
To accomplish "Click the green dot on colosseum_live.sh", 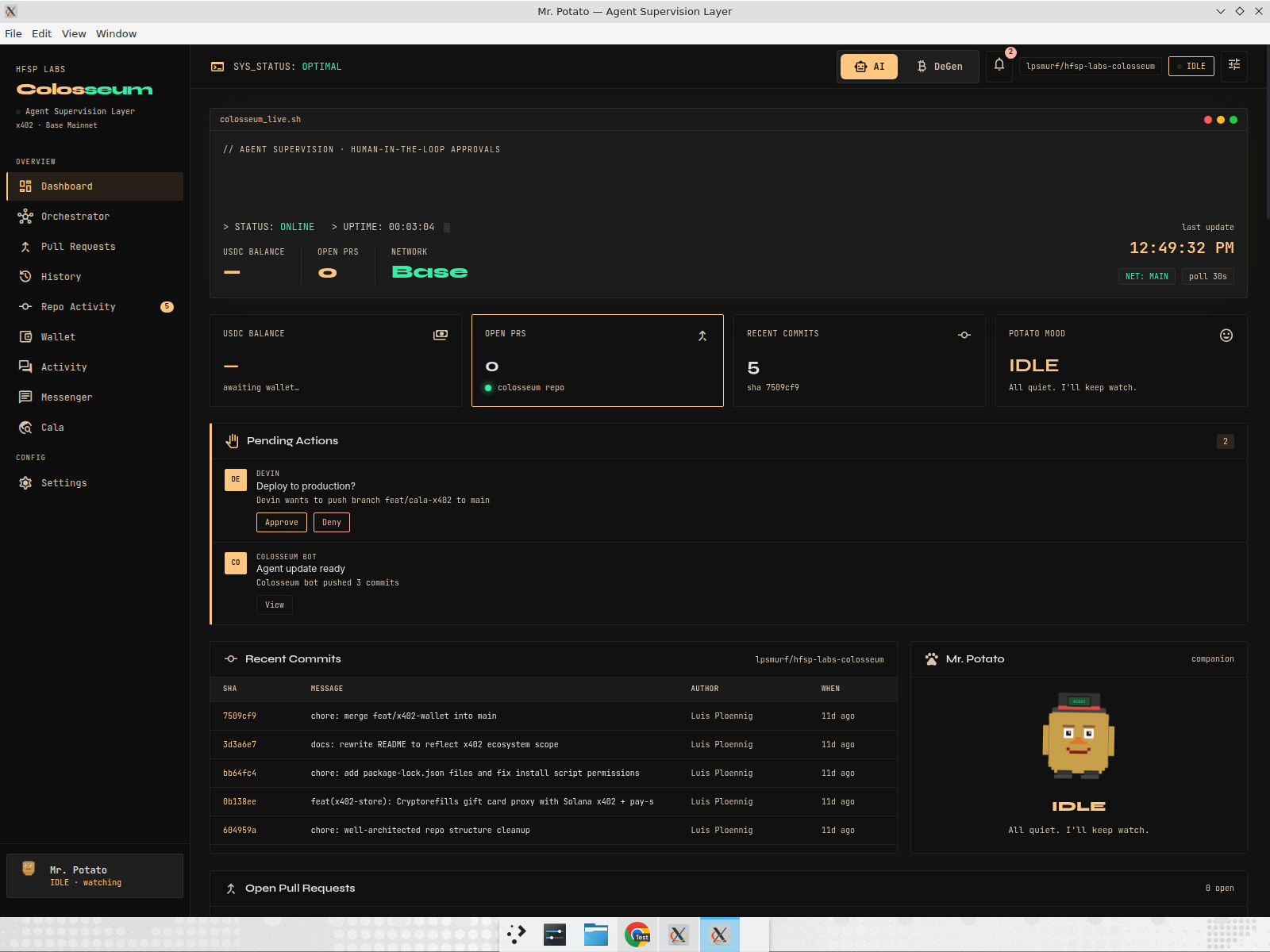I will 1233,120.
